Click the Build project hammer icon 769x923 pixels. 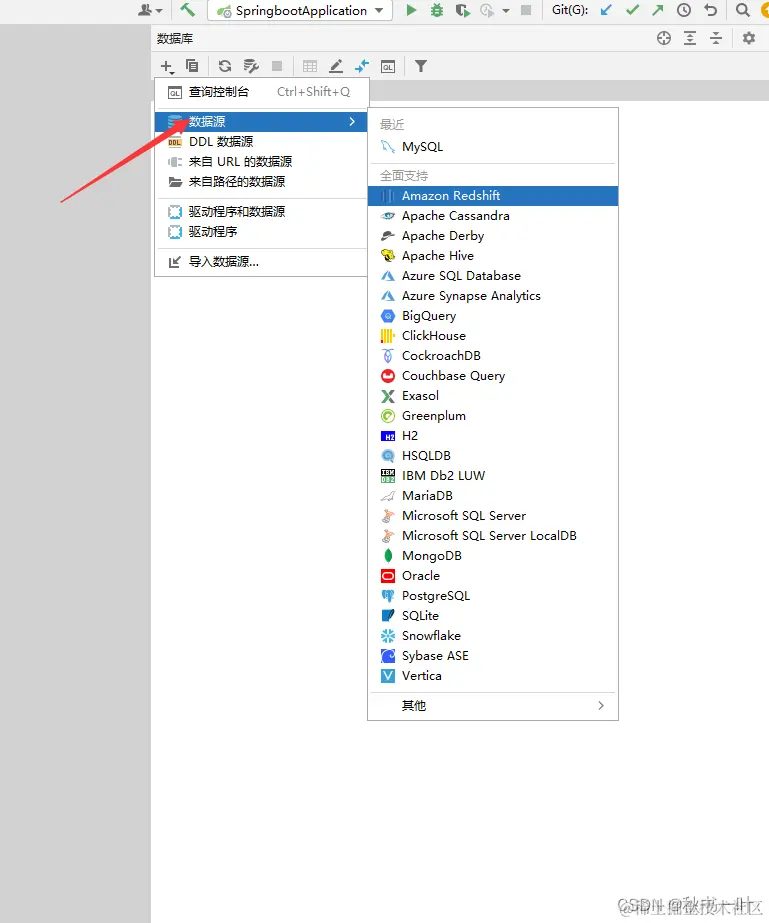[187, 10]
